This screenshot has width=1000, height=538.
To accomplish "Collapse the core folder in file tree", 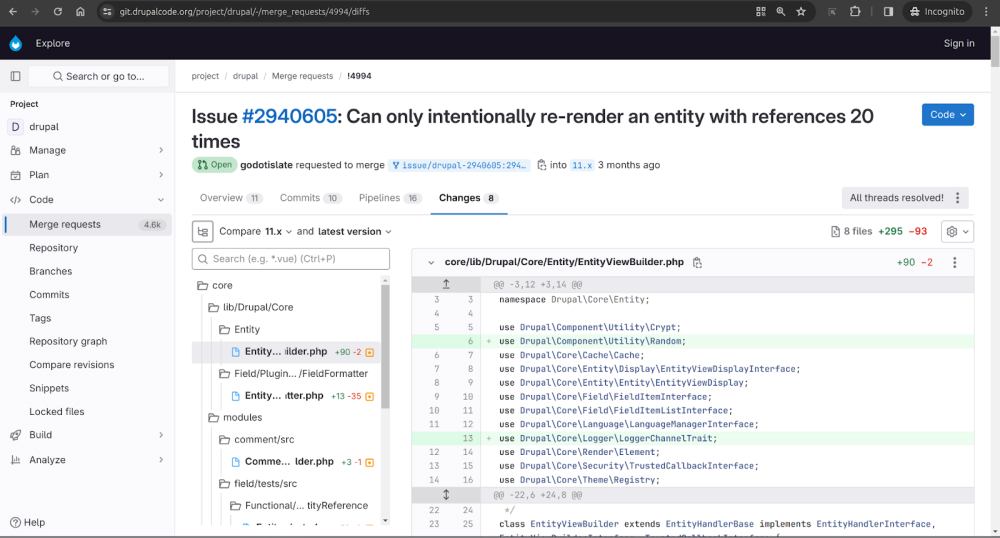I will 286,286.
